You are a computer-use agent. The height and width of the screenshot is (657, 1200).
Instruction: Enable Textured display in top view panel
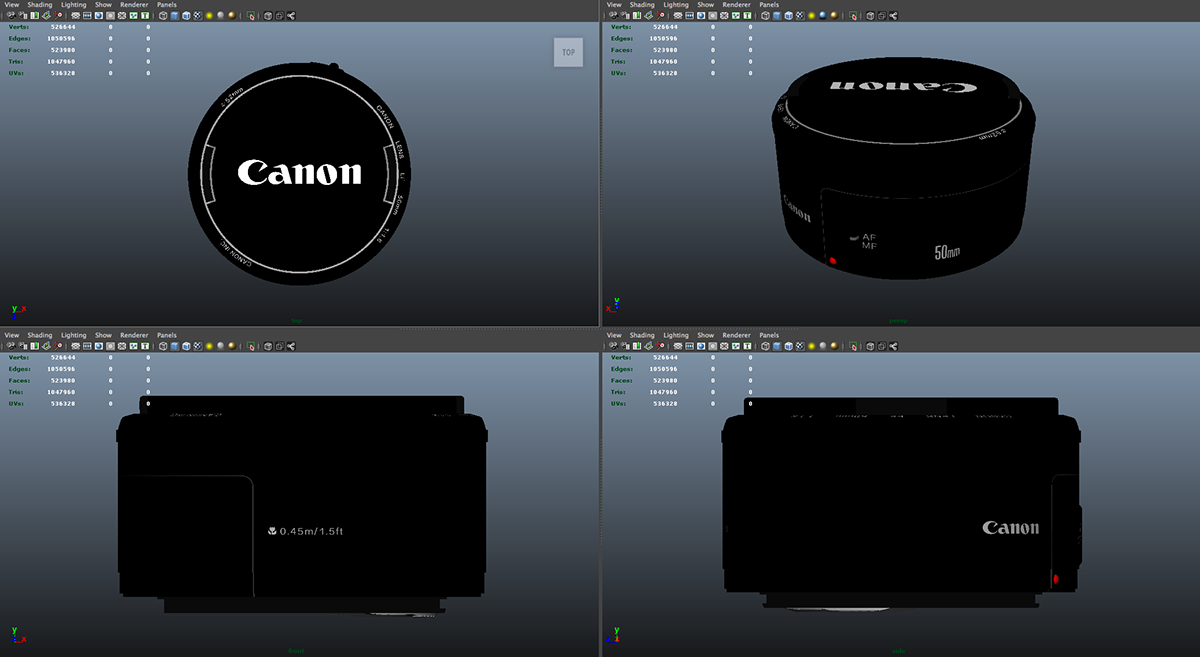click(197, 16)
